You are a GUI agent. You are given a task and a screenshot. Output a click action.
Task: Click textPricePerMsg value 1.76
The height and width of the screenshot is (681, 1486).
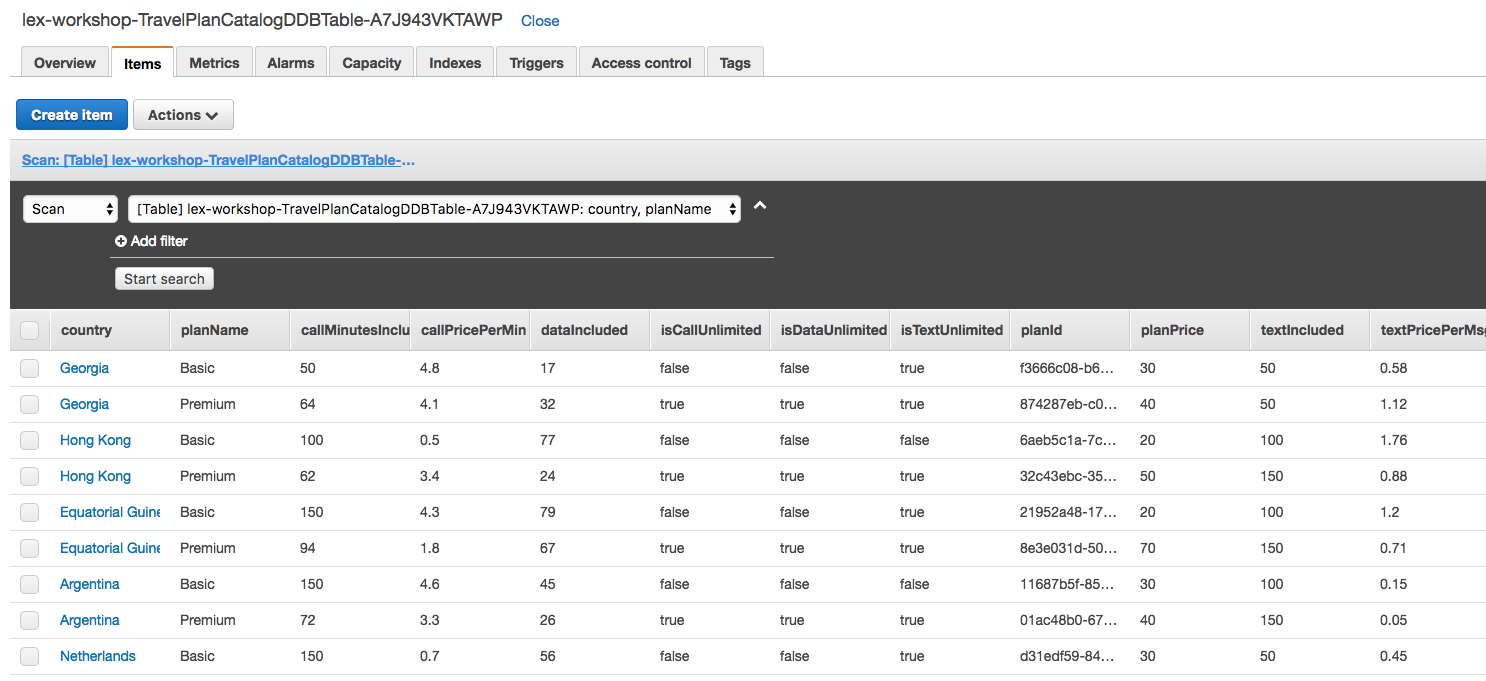click(x=1393, y=440)
